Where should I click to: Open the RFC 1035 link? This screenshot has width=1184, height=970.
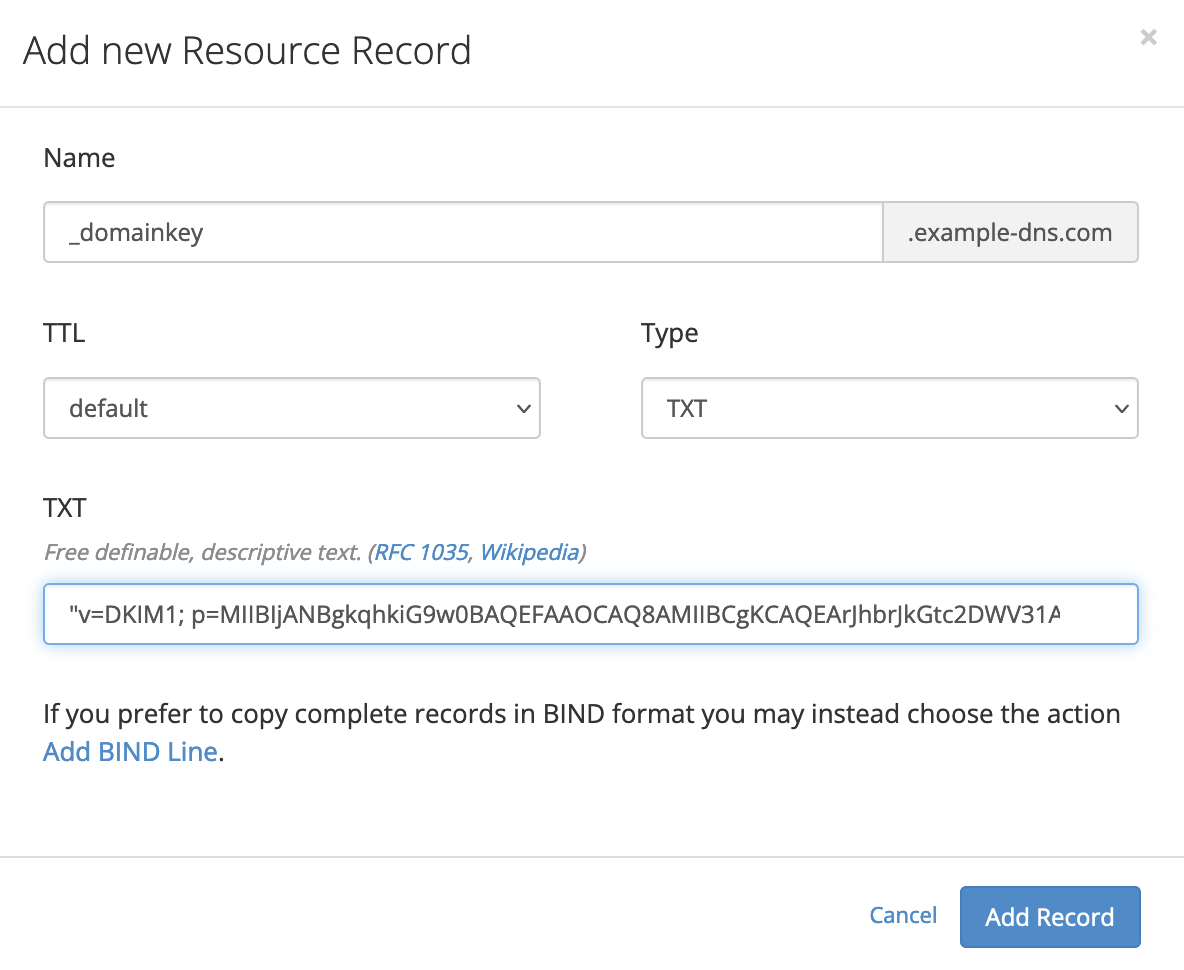click(x=421, y=552)
